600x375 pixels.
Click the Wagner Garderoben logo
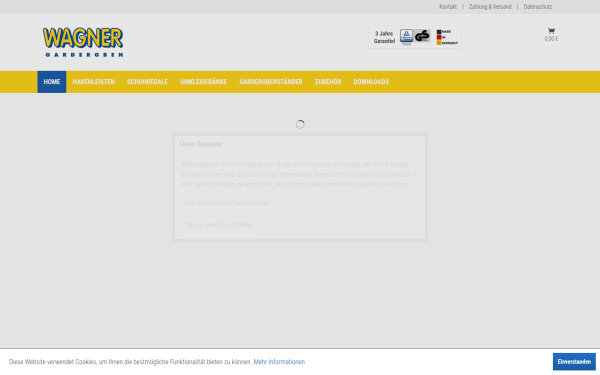(83, 42)
